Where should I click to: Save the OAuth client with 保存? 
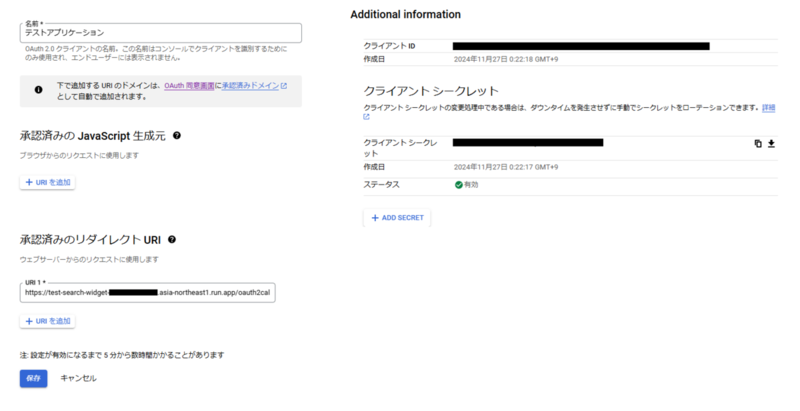34,378
